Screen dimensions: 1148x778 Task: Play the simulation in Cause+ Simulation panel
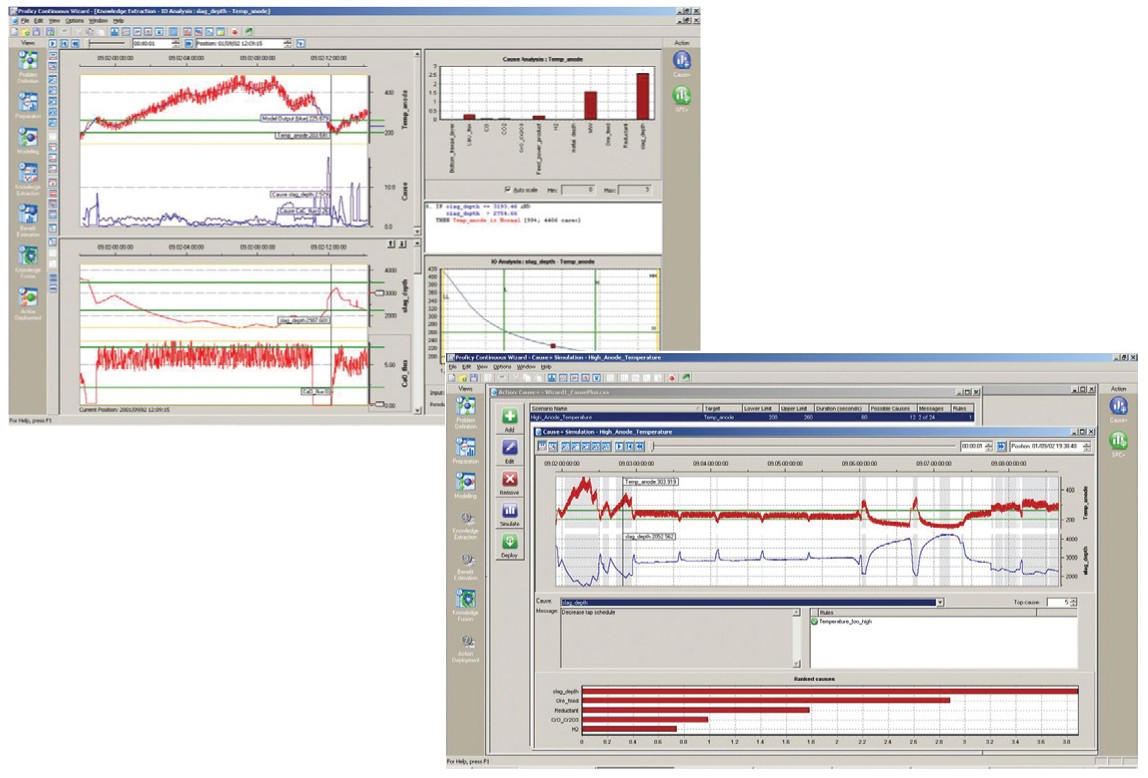click(x=619, y=446)
